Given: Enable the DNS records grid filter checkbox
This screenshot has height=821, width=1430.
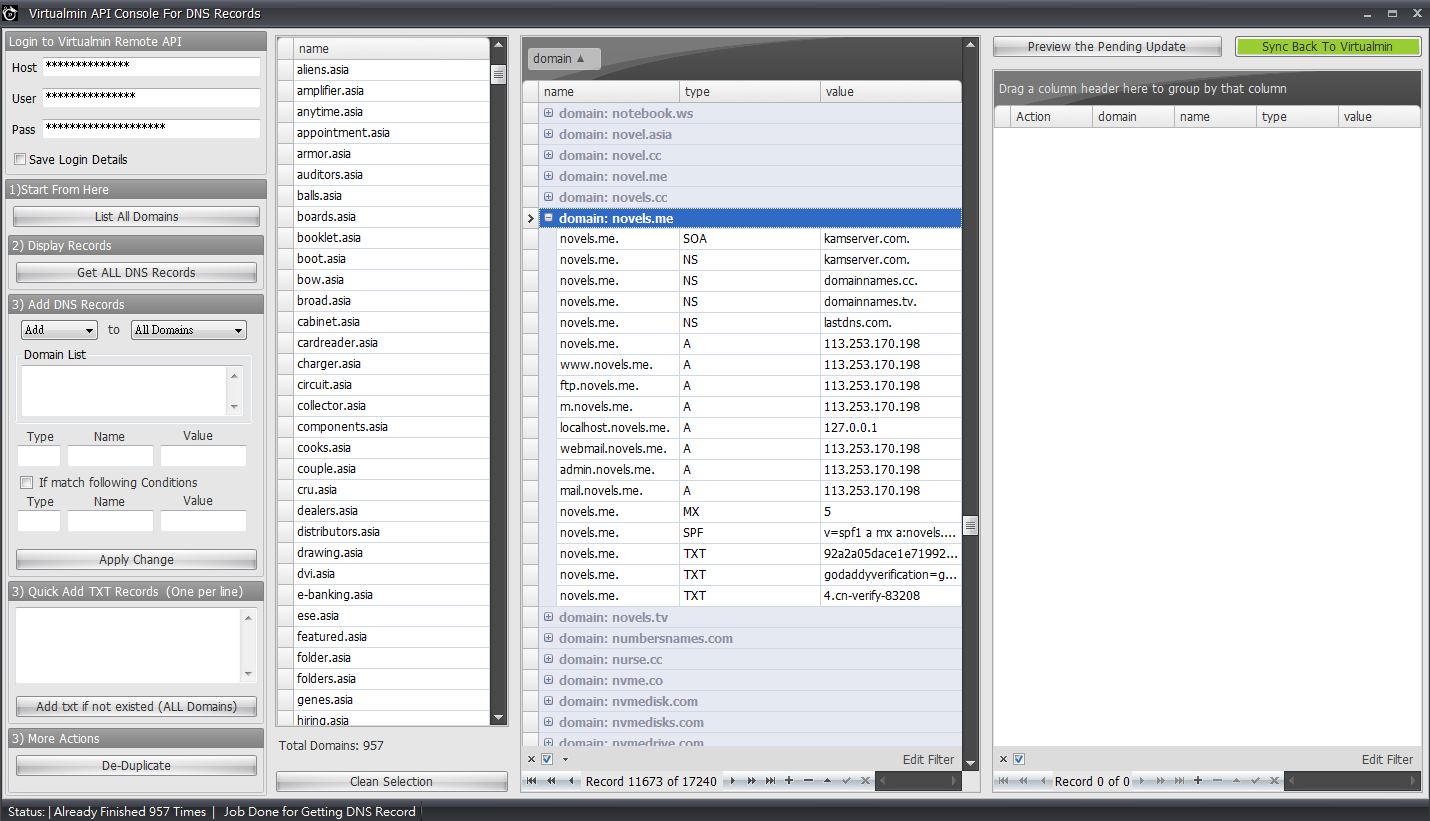Looking at the screenshot, I should click(x=547, y=759).
